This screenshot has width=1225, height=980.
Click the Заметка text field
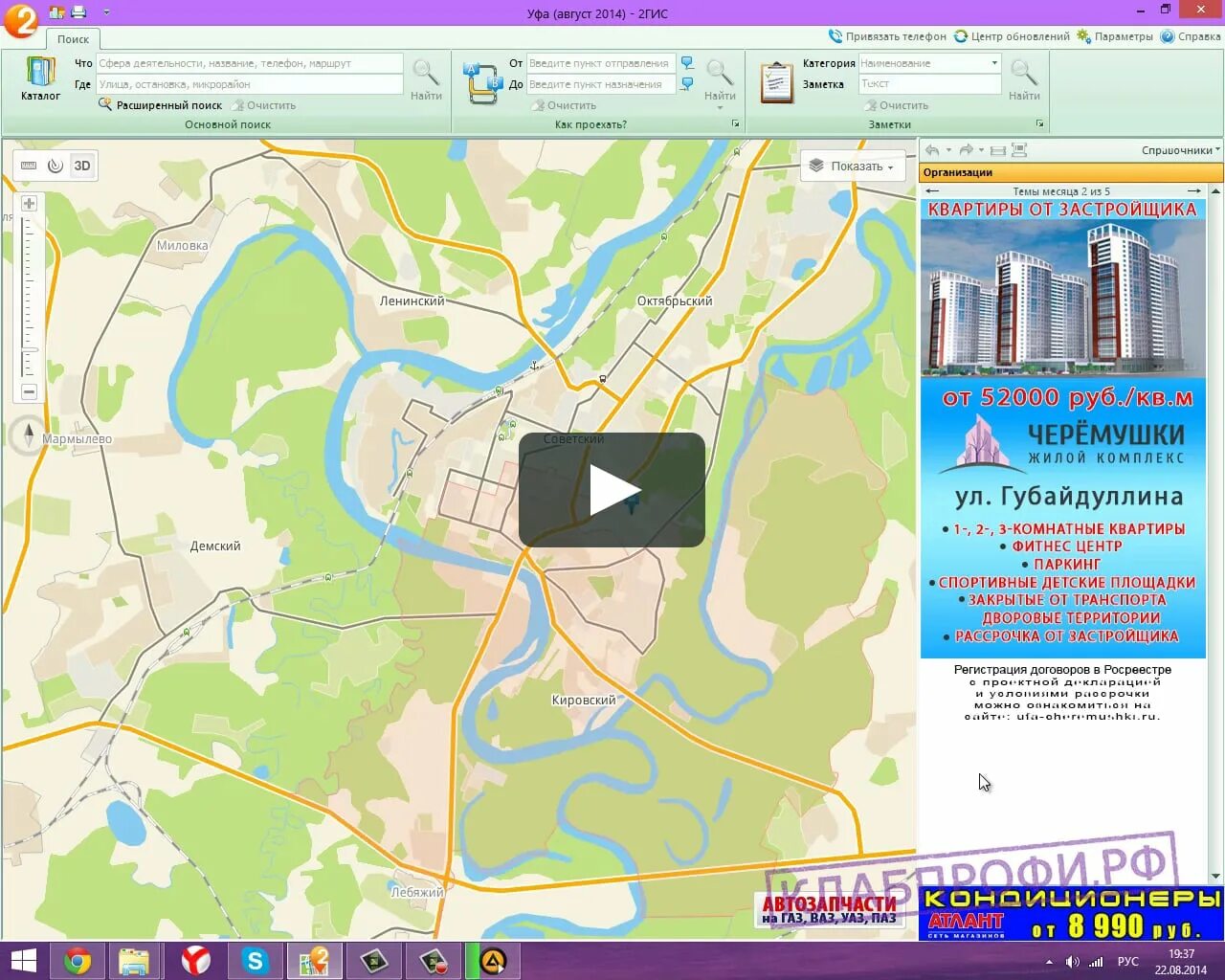coord(929,84)
